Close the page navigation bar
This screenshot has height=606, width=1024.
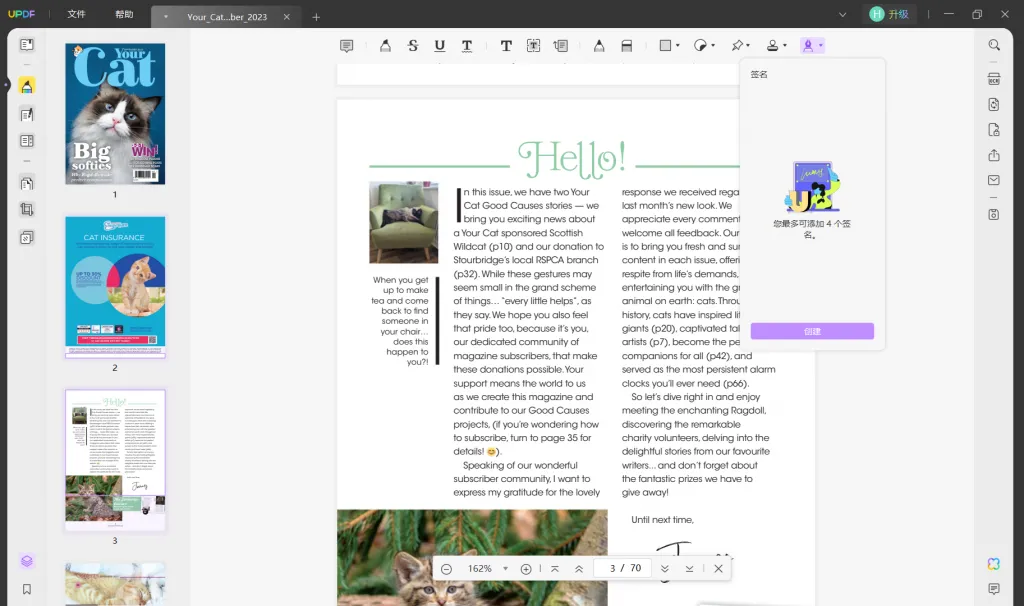click(x=718, y=569)
